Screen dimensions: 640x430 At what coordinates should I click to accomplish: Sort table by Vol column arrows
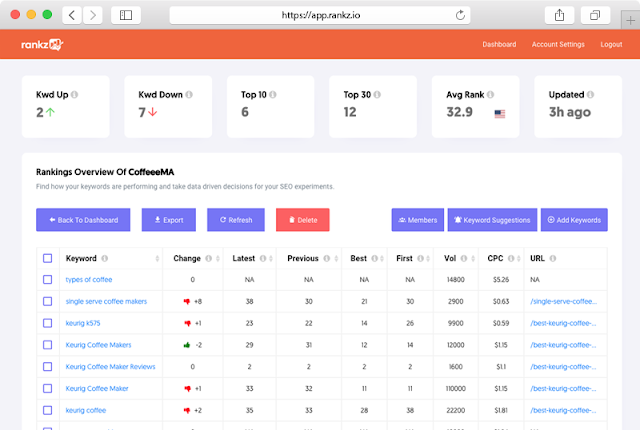tap(473, 258)
